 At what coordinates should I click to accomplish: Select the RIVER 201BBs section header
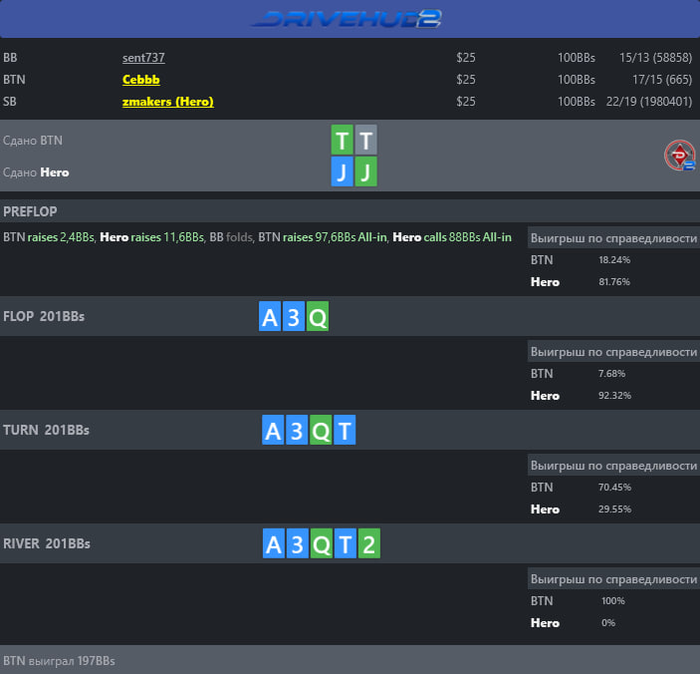click(x=350, y=544)
